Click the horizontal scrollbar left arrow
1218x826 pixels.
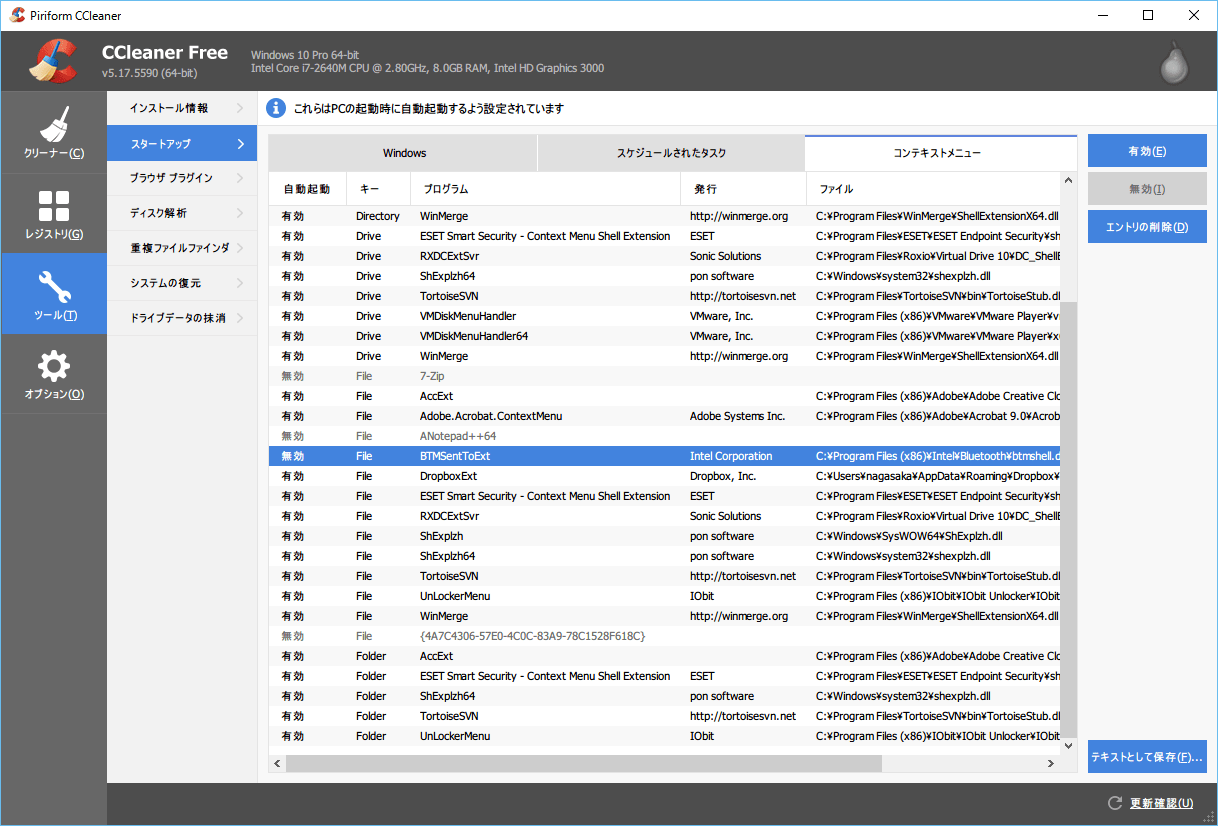pos(277,764)
